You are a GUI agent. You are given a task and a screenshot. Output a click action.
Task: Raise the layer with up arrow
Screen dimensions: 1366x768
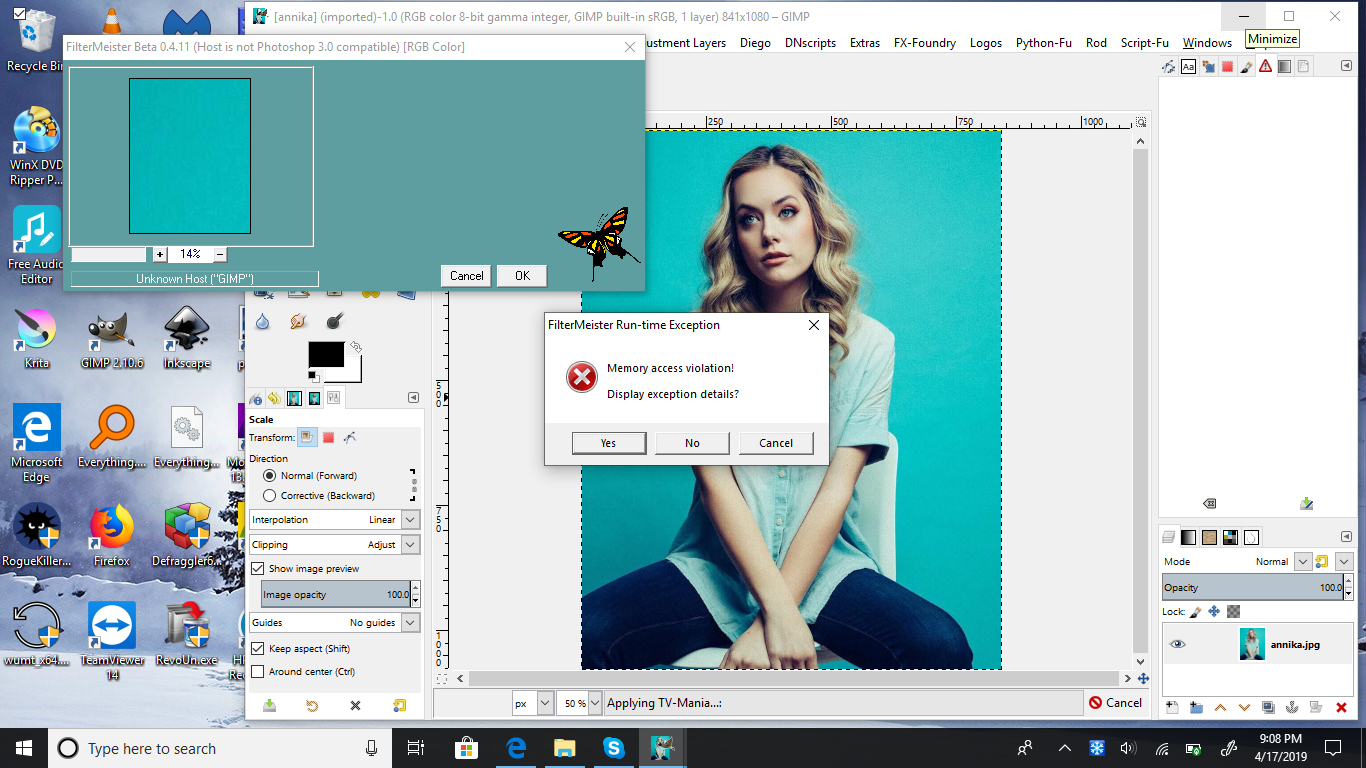1220,707
